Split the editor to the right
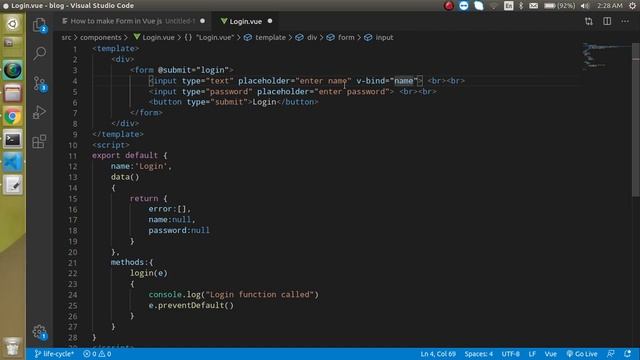Viewport: 640px width, 360px height. [607, 21]
